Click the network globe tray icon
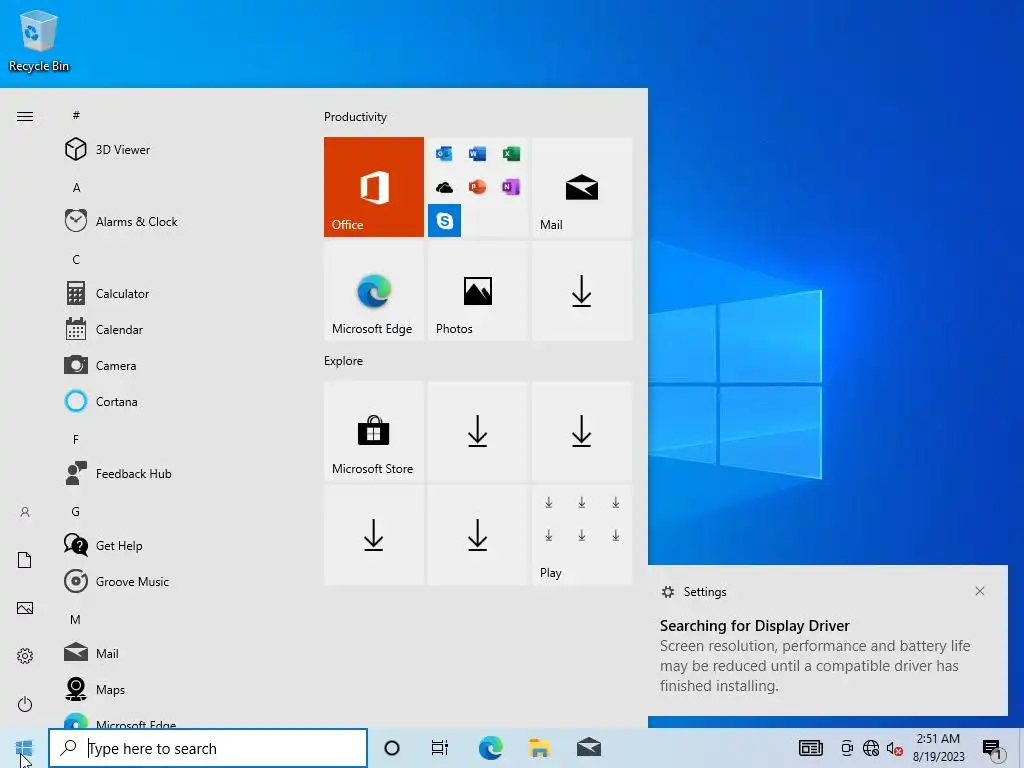The image size is (1024, 768). click(871, 748)
